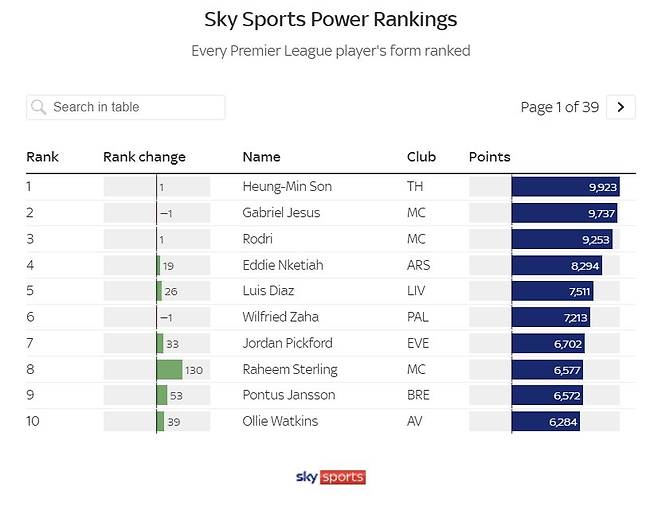Click the Page 1 of 39 indicator
The width and height of the screenshot is (658, 514).
click(x=559, y=107)
